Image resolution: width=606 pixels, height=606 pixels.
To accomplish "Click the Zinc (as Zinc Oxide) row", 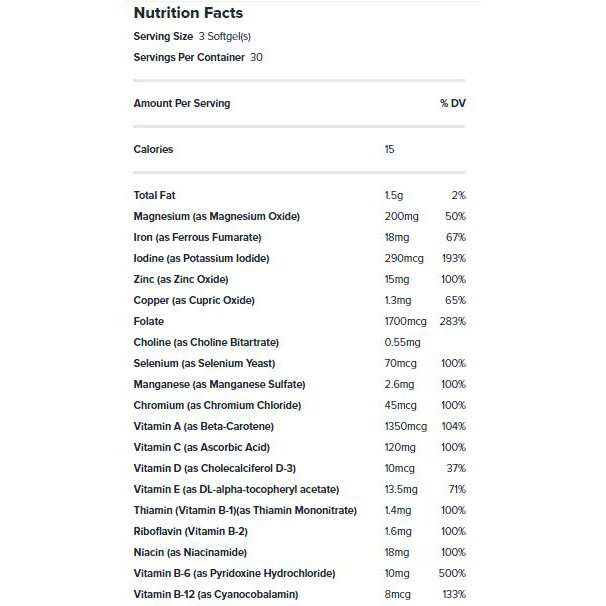I will (299, 279).
